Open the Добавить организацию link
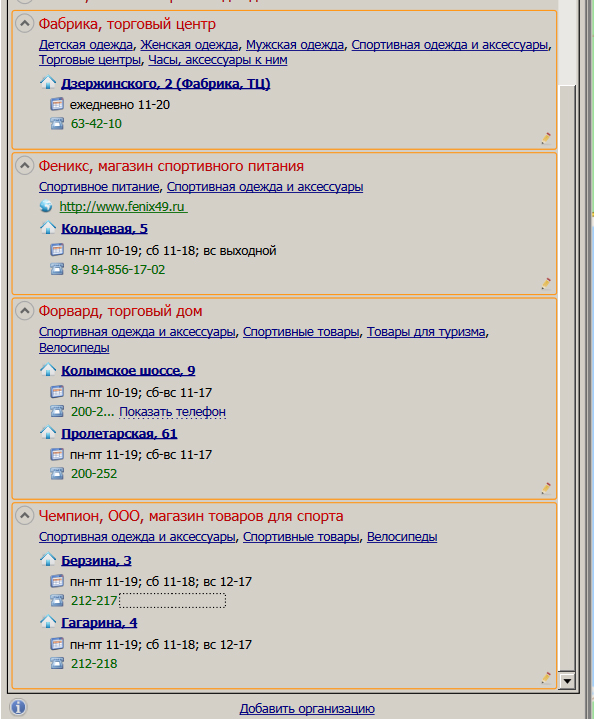This screenshot has height=719, width=594. 307,708
